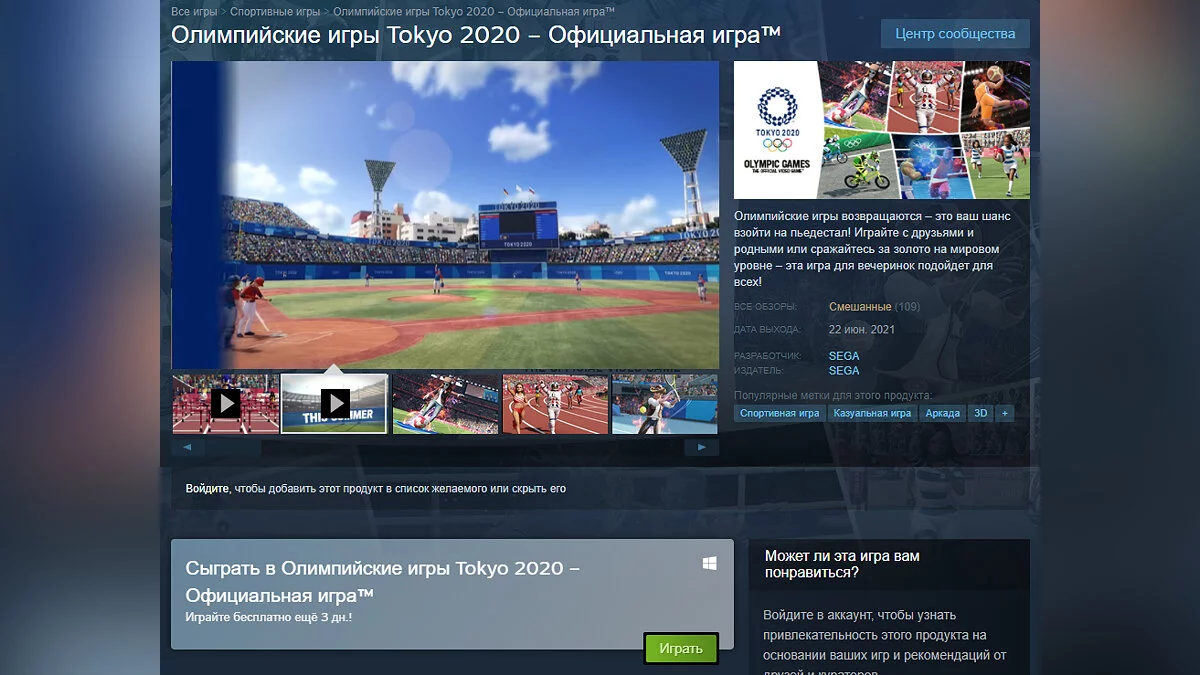1200x675 pixels.
Task: Click the release date 22 июн. 2021
Action: [x=862, y=329]
